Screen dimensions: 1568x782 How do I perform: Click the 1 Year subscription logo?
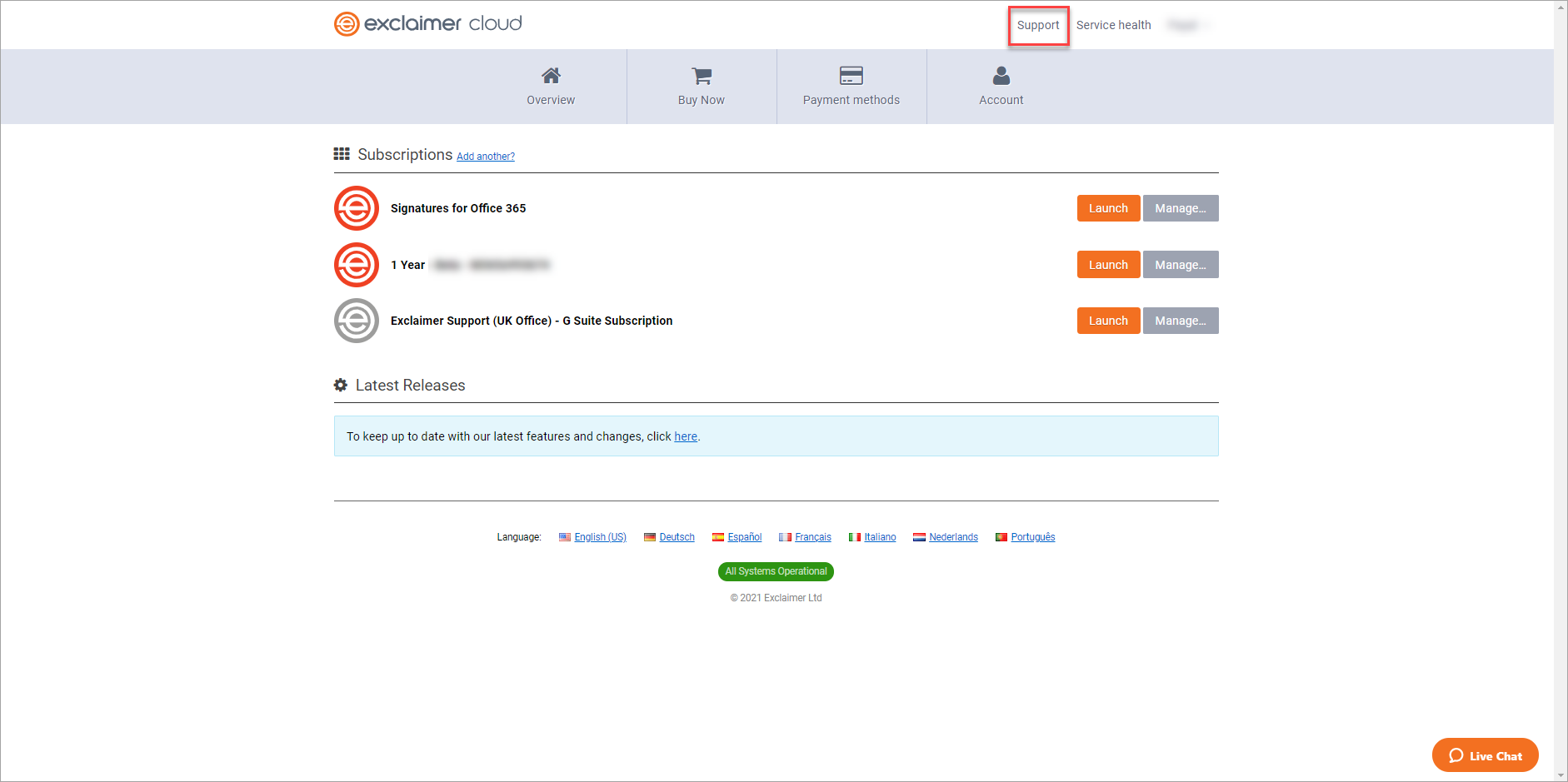(357, 265)
